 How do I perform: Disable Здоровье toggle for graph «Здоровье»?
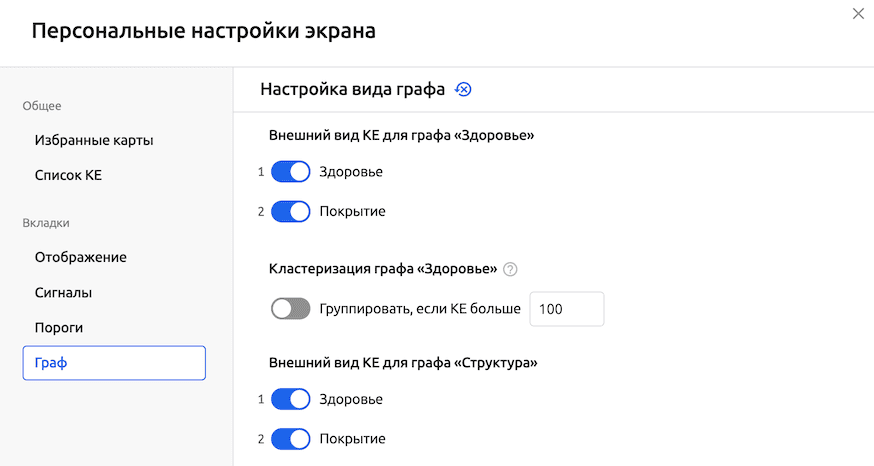click(291, 172)
